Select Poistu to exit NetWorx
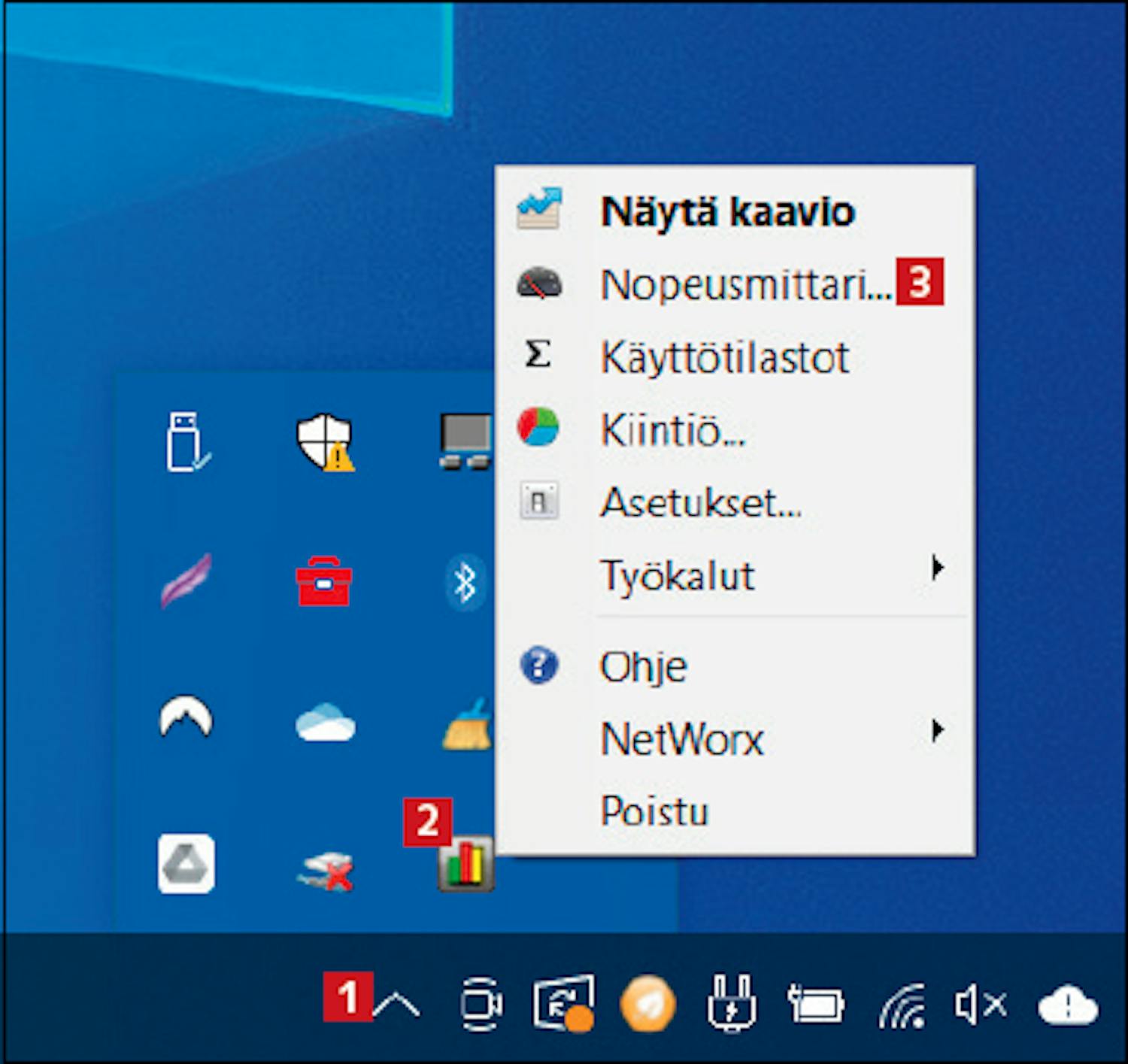This screenshot has width=1128, height=1064. point(654,811)
